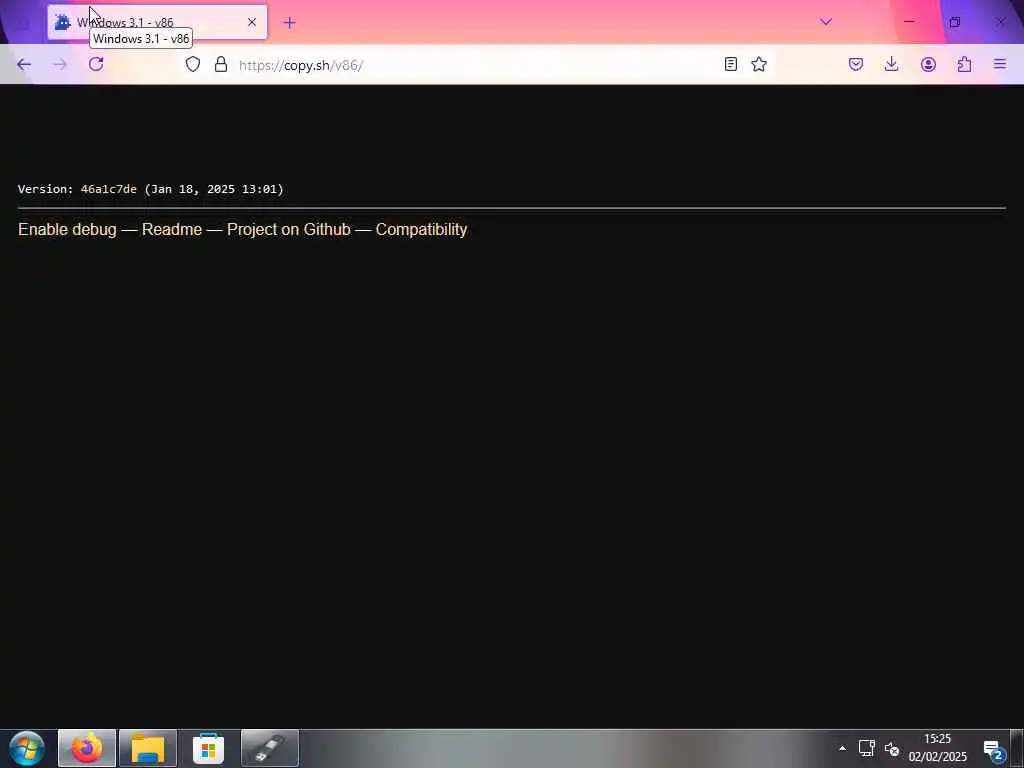This screenshot has height=768, width=1024.
Task: Open the Windows Start button
Action: pyautogui.click(x=27, y=748)
